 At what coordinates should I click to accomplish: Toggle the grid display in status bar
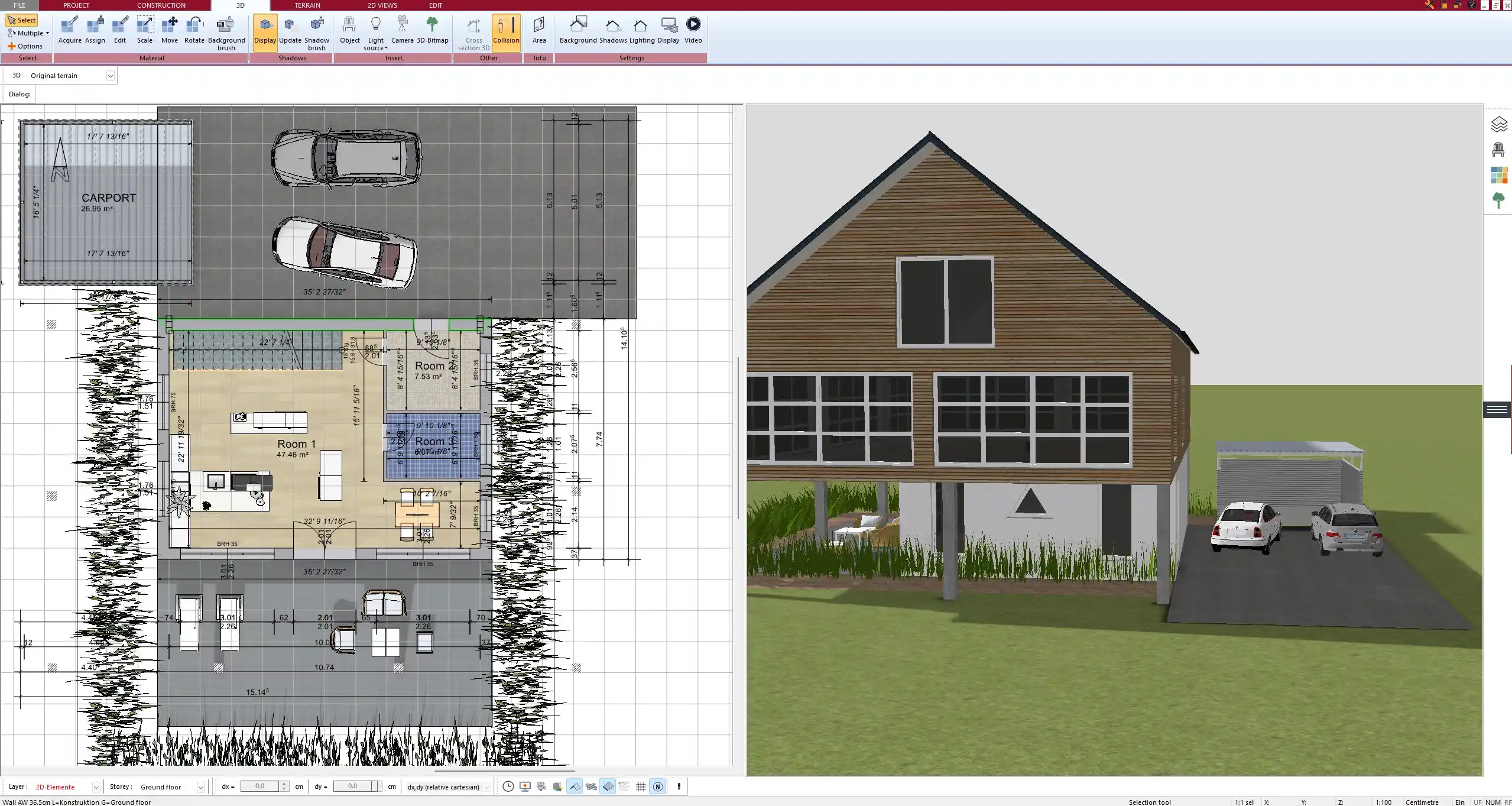tap(641, 786)
